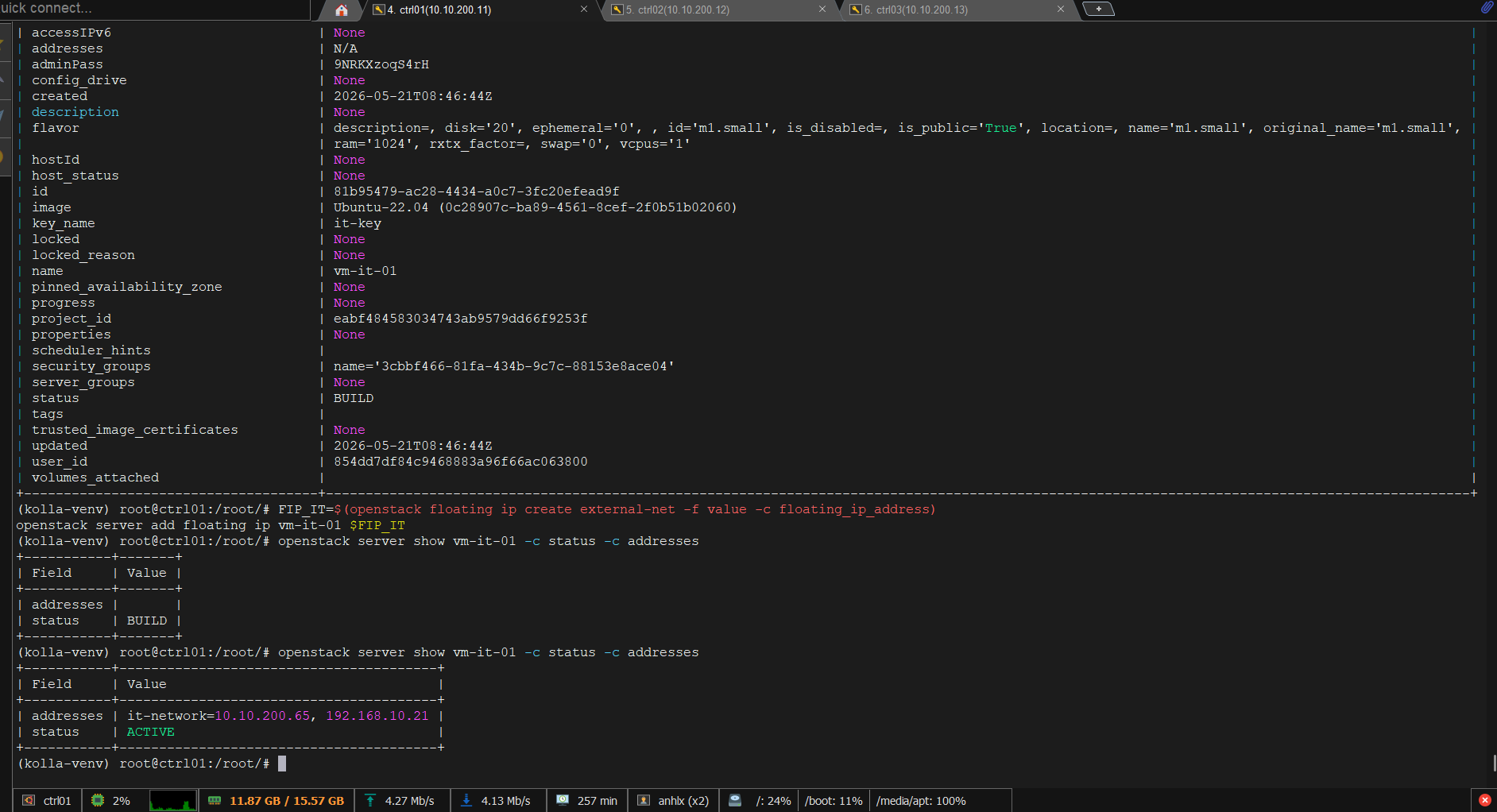Image resolution: width=1497 pixels, height=812 pixels.
Task: Click the ctrl01 host icon in status bar
Action: coord(29,800)
